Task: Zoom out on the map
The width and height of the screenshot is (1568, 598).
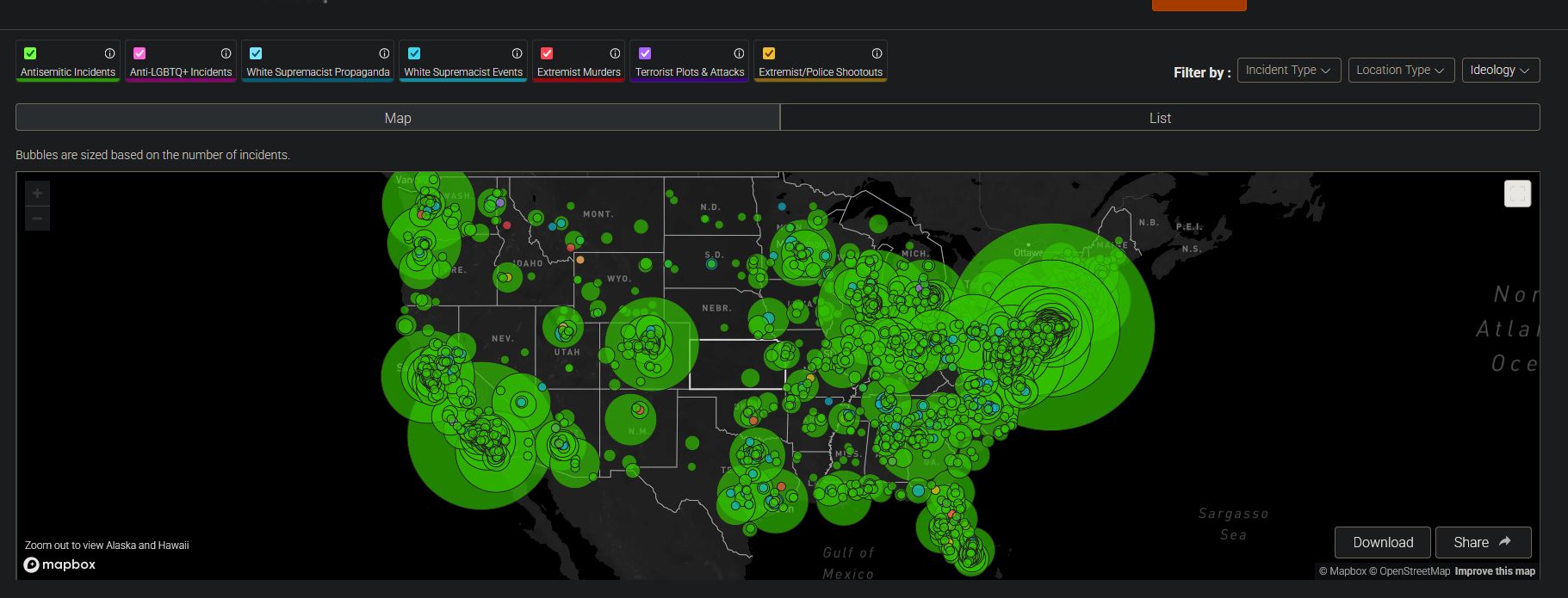Action: click(x=37, y=219)
